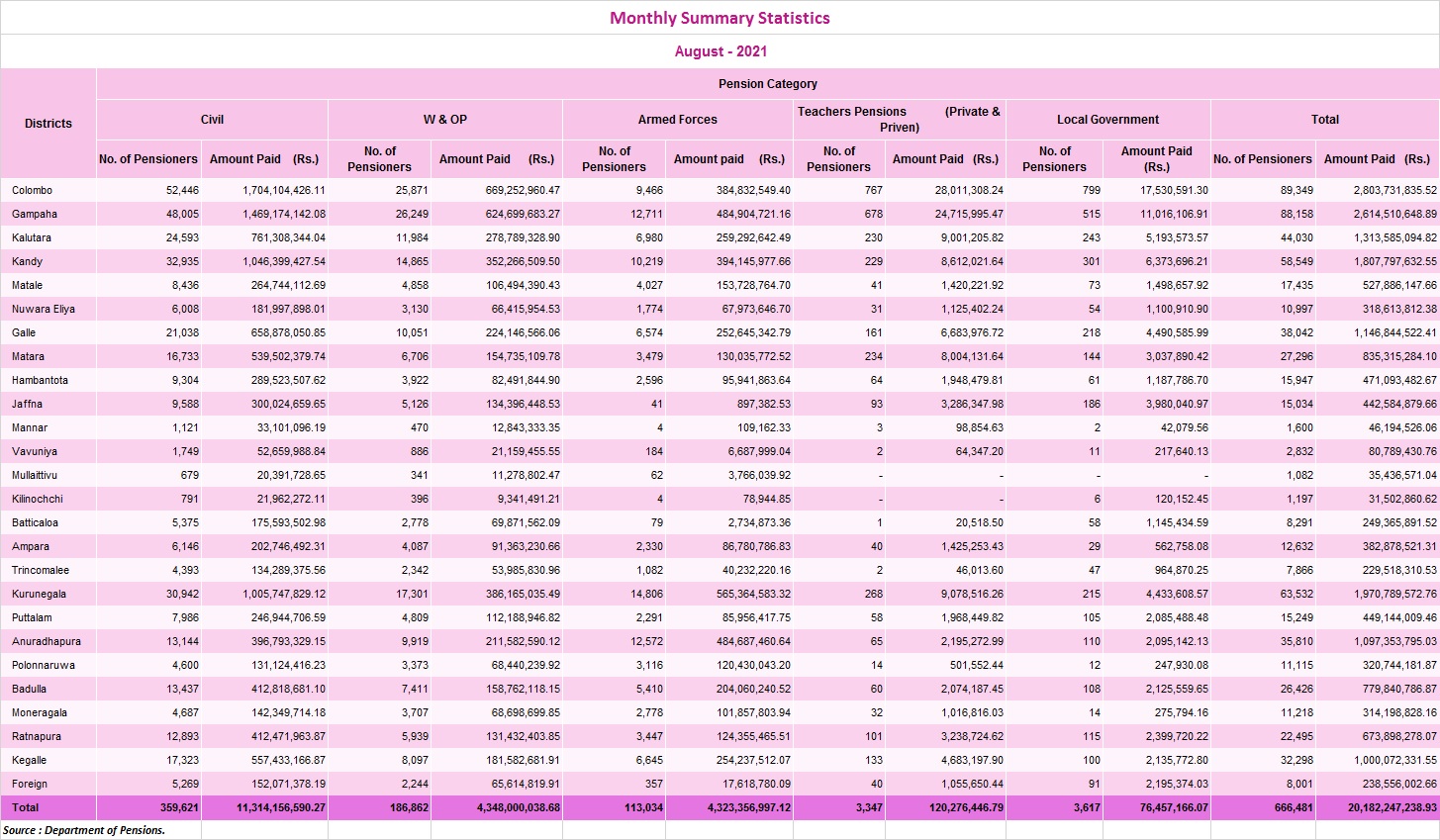Select Colombo civil pensioners value 52,446

point(181,190)
